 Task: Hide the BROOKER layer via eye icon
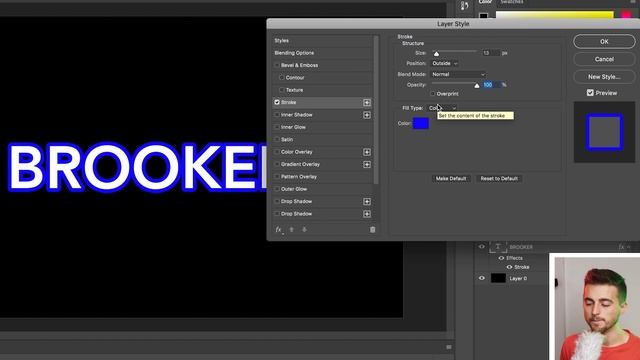point(482,247)
